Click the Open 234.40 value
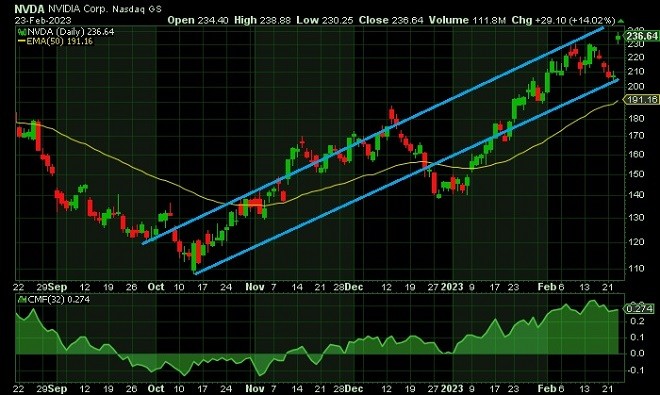Image resolution: width=660 pixels, height=395 pixels. tap(198, 20)
